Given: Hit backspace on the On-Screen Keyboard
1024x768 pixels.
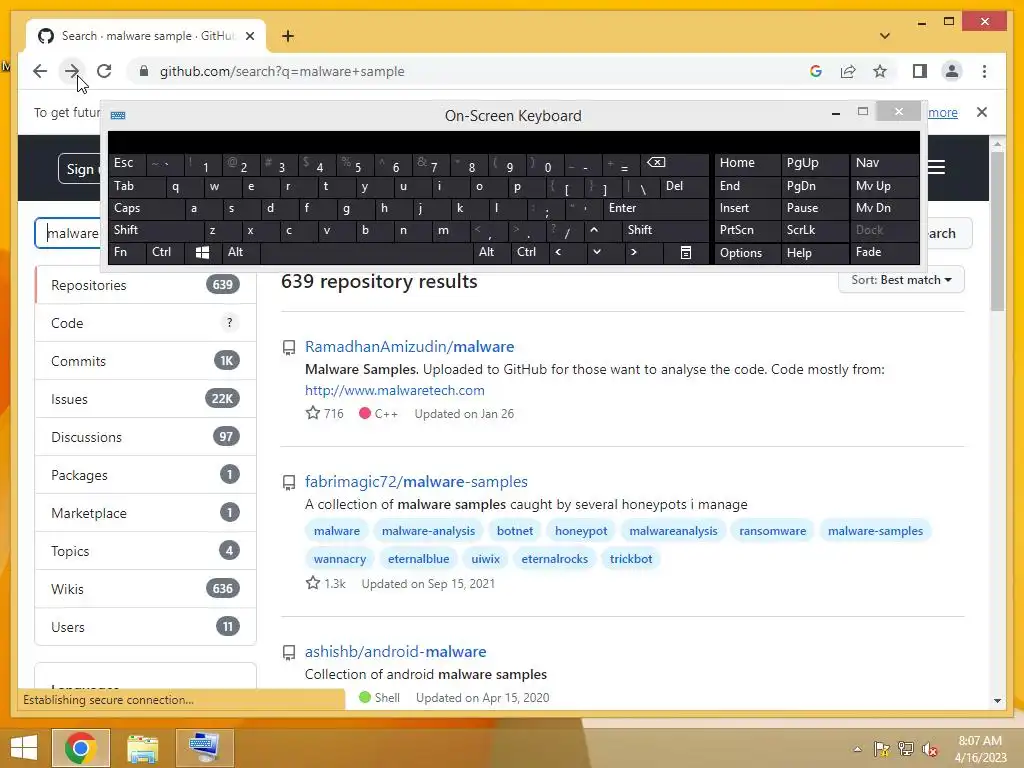Looking at the screenshot, I should [672, 163].
